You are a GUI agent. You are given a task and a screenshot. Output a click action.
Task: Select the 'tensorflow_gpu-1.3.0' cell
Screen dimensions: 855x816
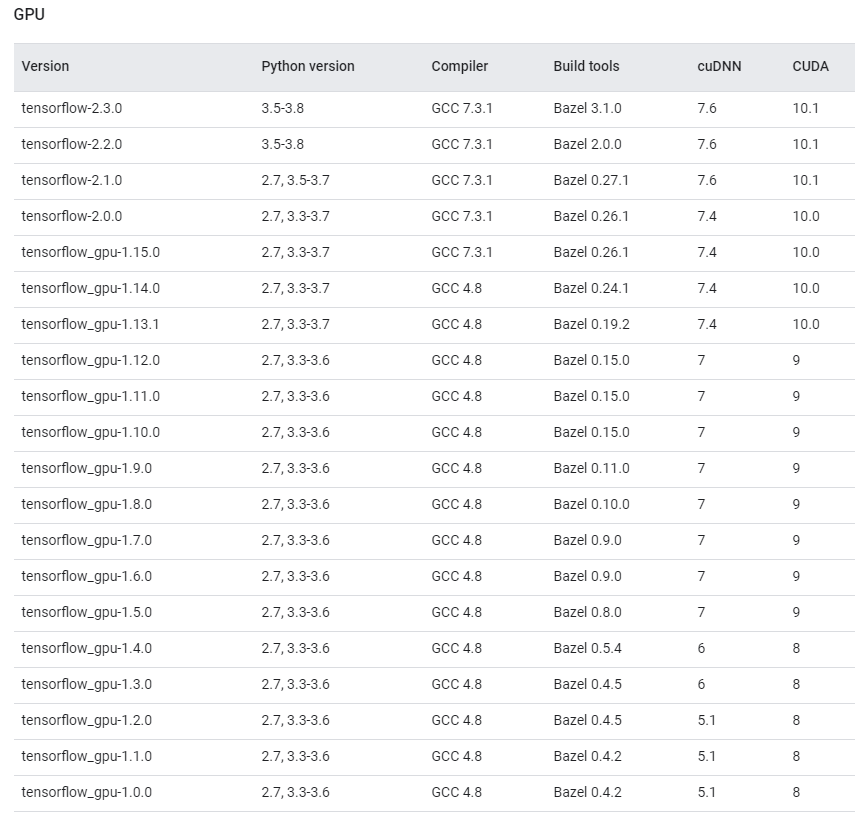pyautogui.click(x=87, y=685)
